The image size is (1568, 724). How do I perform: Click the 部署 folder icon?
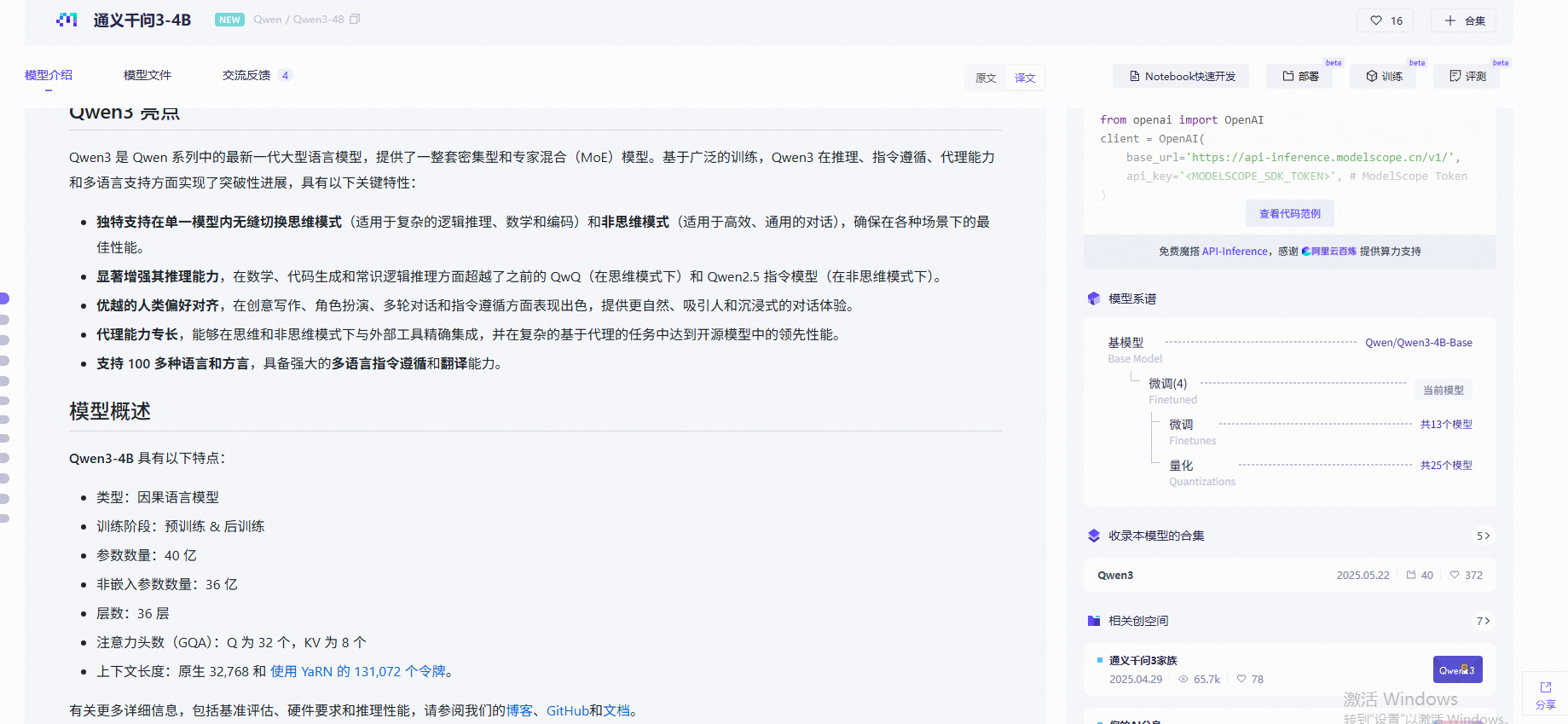1288,76
